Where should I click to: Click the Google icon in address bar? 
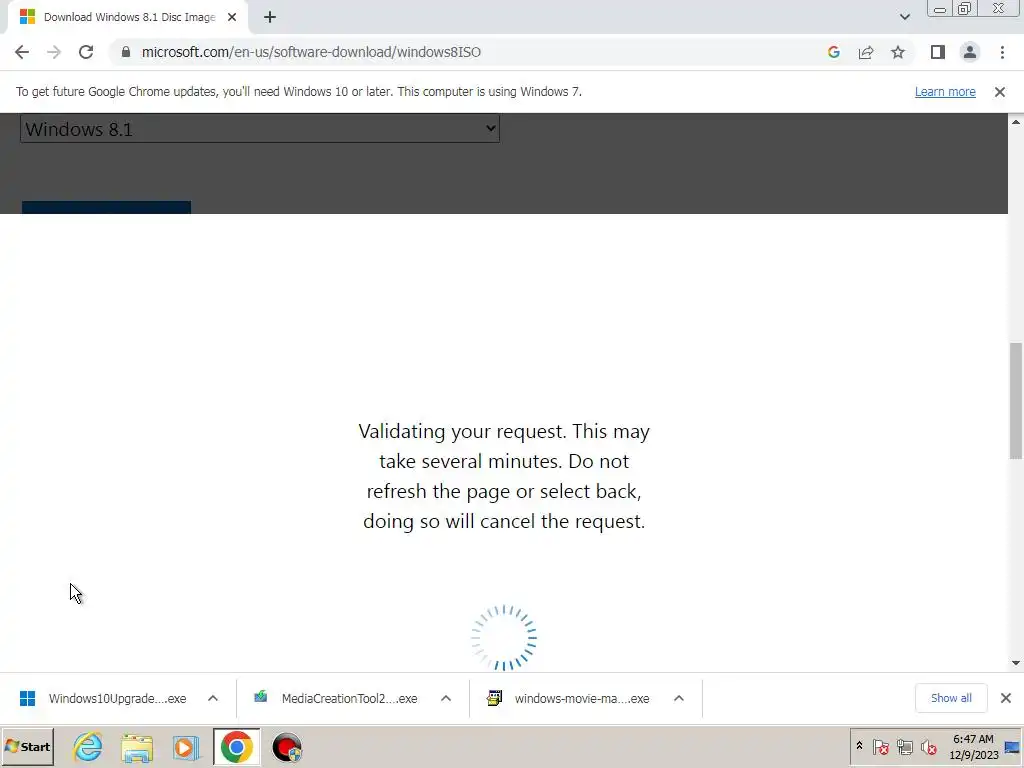(833, 52)
